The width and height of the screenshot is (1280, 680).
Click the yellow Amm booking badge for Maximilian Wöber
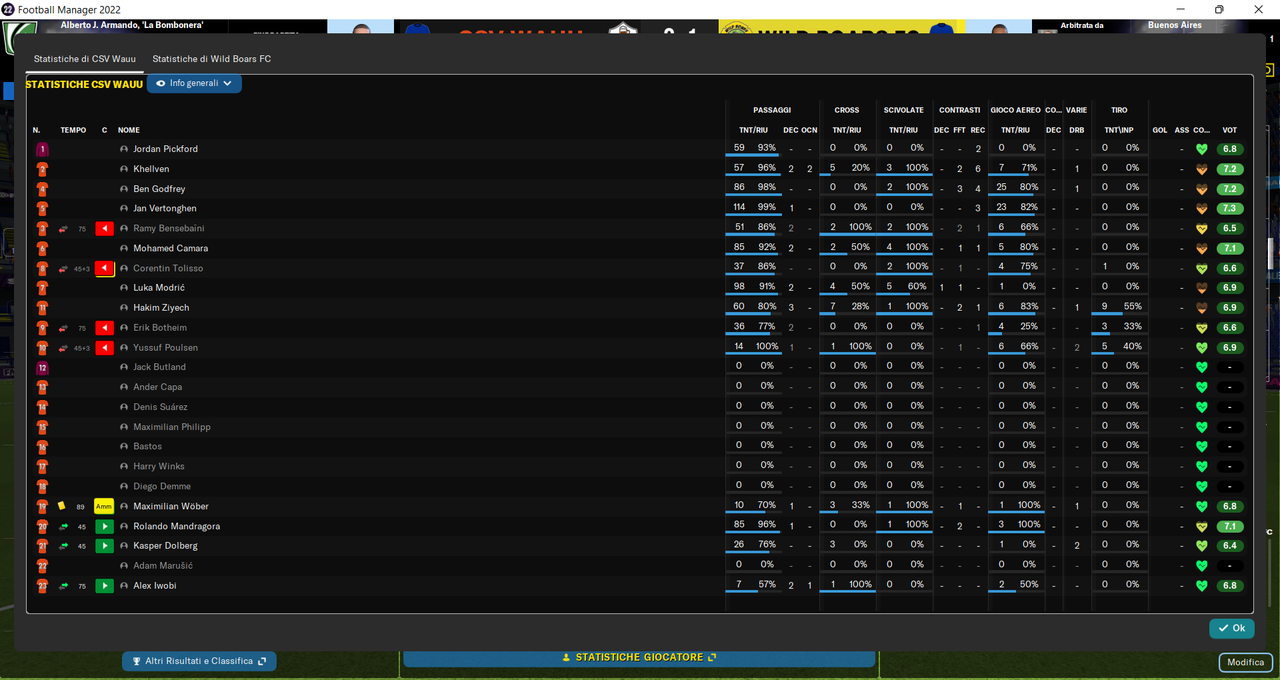tap(104, 507)
